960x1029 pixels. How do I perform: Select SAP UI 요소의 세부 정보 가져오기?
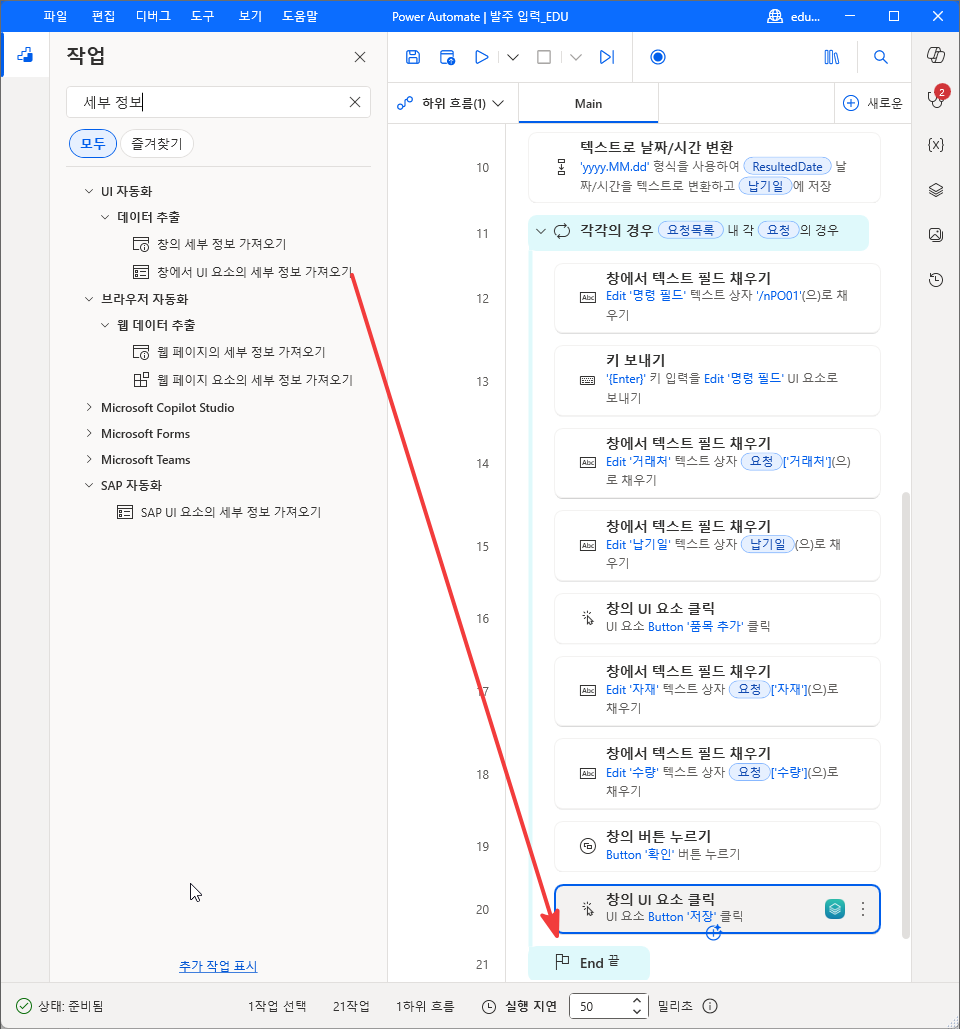[x=219, y=512]
